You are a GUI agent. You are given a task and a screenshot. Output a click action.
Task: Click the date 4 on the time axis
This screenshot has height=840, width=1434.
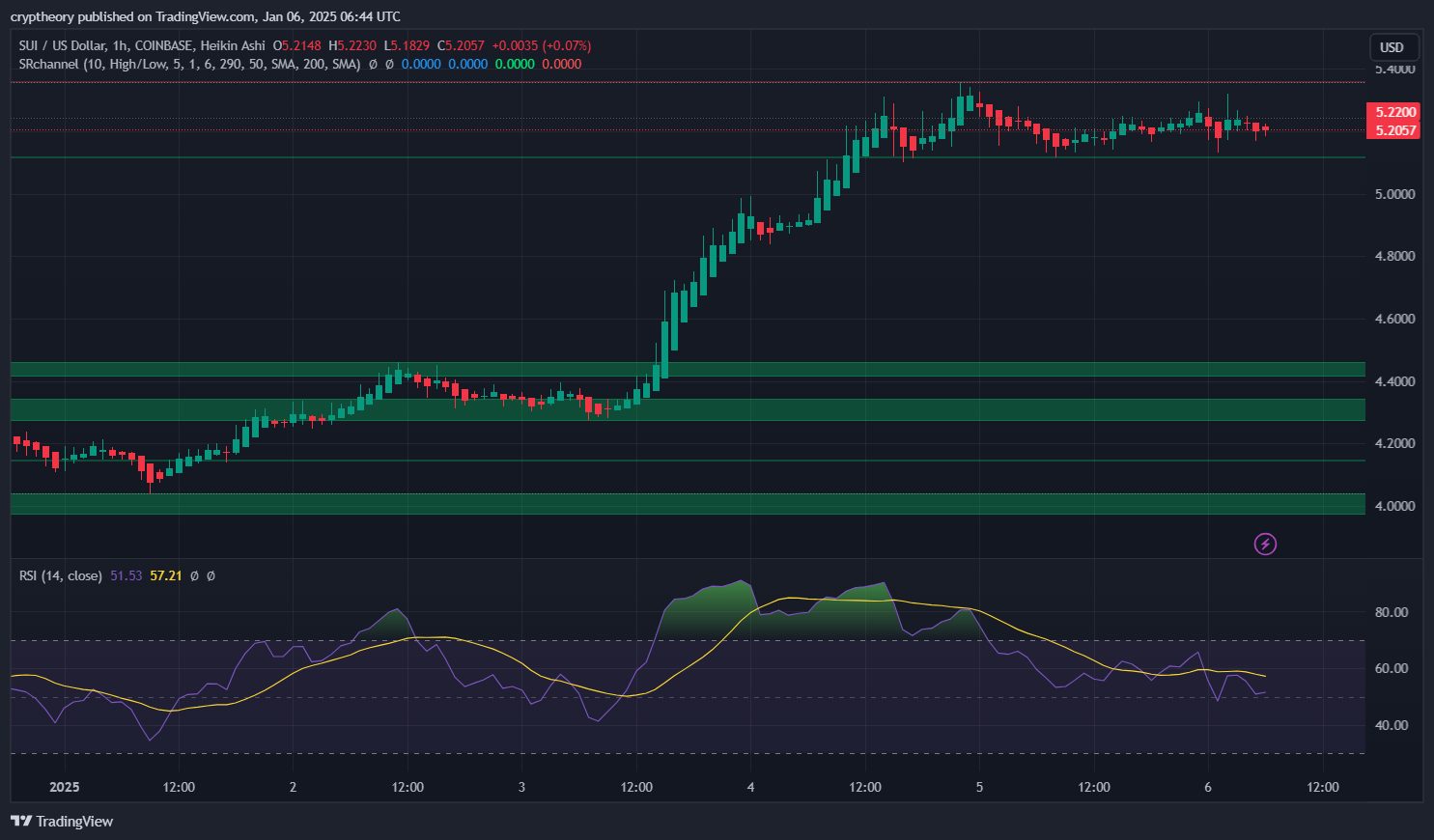click(750, 787)
